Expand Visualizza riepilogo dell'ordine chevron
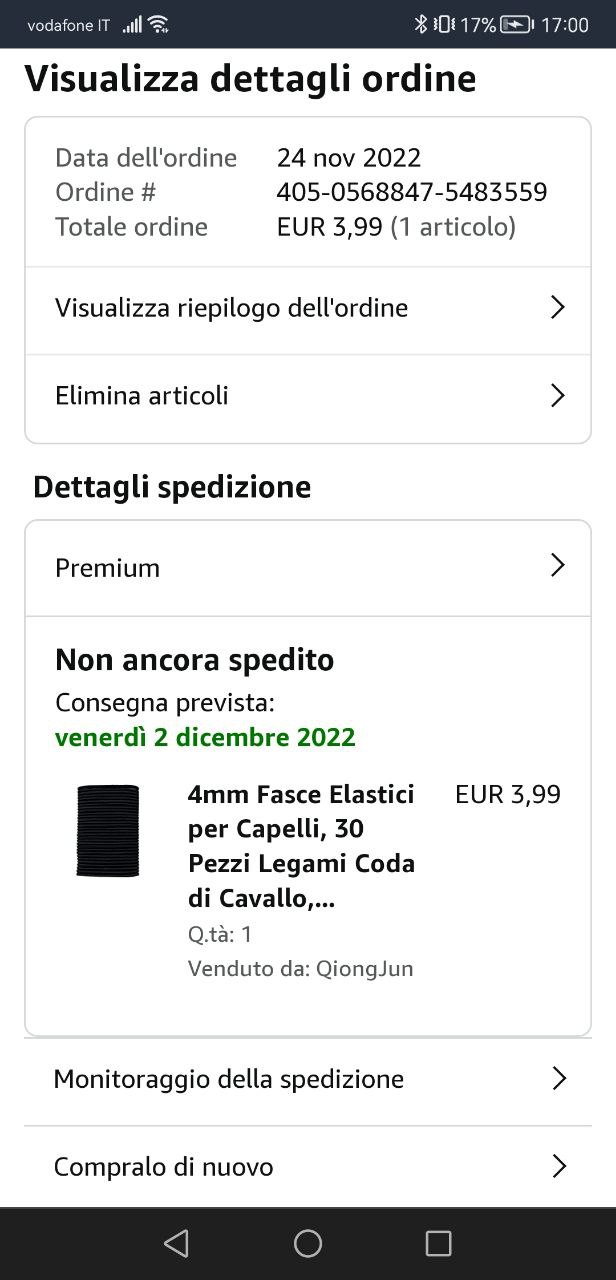Image resolution: width=616 pixels, height=1280 pixels. pyautogui.click(x=558, y=308)
